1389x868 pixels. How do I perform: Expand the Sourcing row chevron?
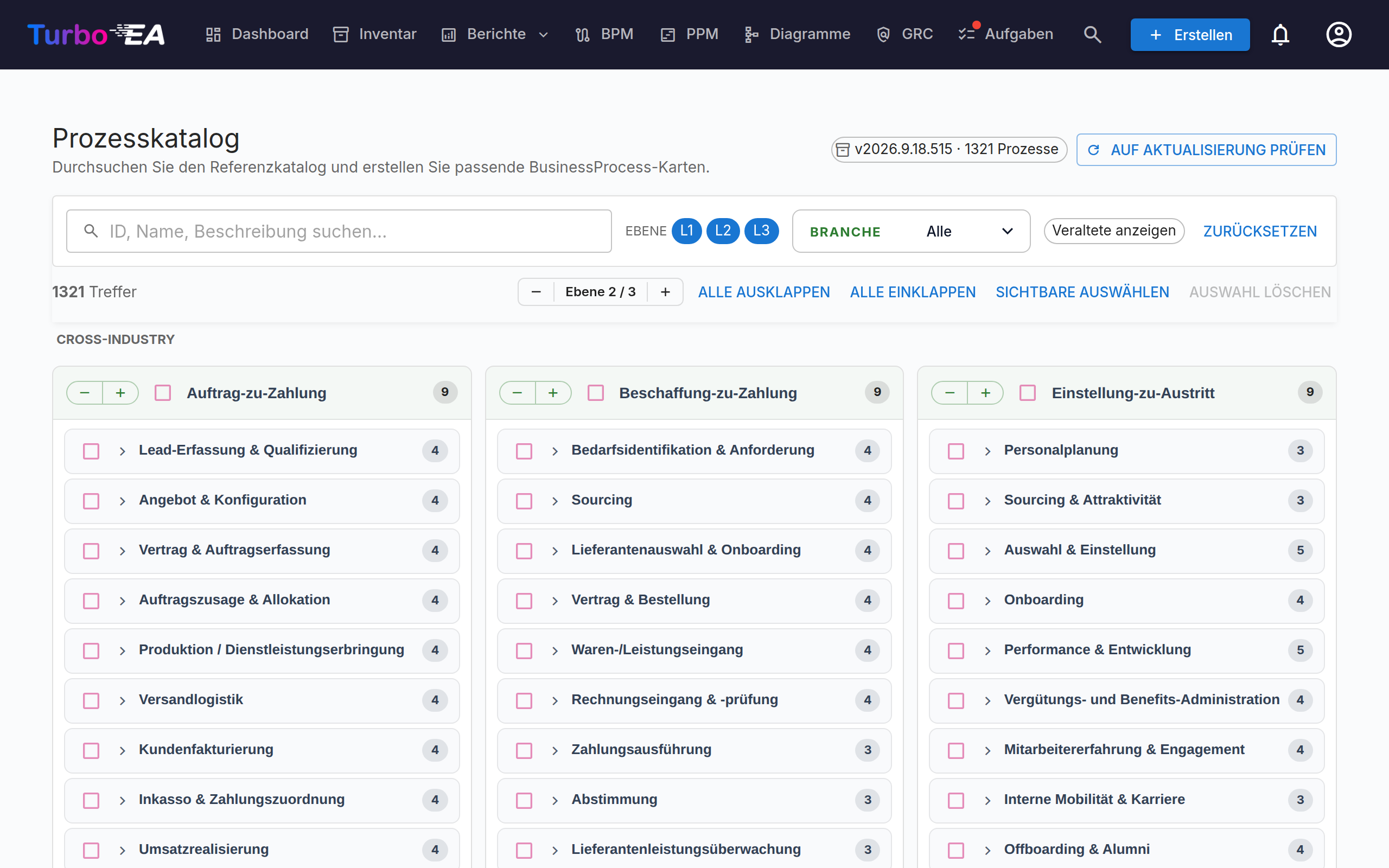pos(555,501)
